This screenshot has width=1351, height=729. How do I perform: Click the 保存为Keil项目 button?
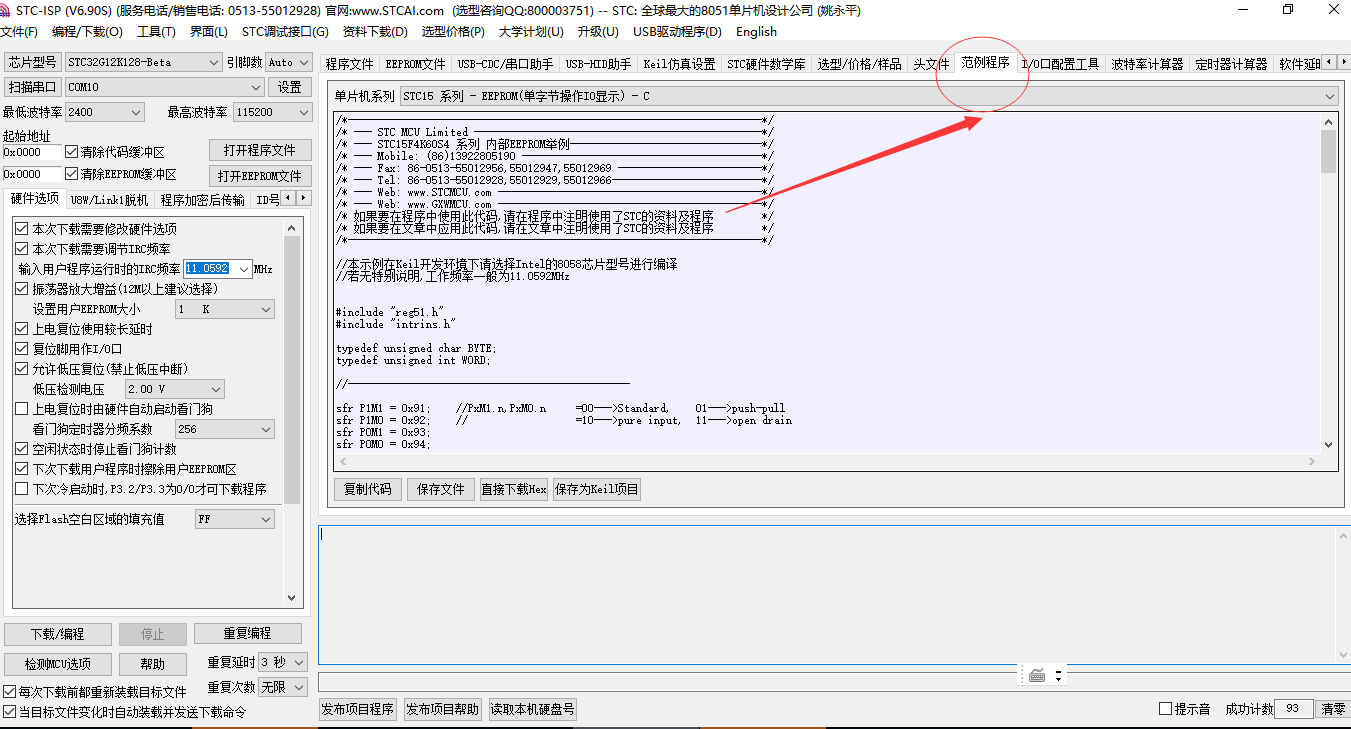coord(596,489)
